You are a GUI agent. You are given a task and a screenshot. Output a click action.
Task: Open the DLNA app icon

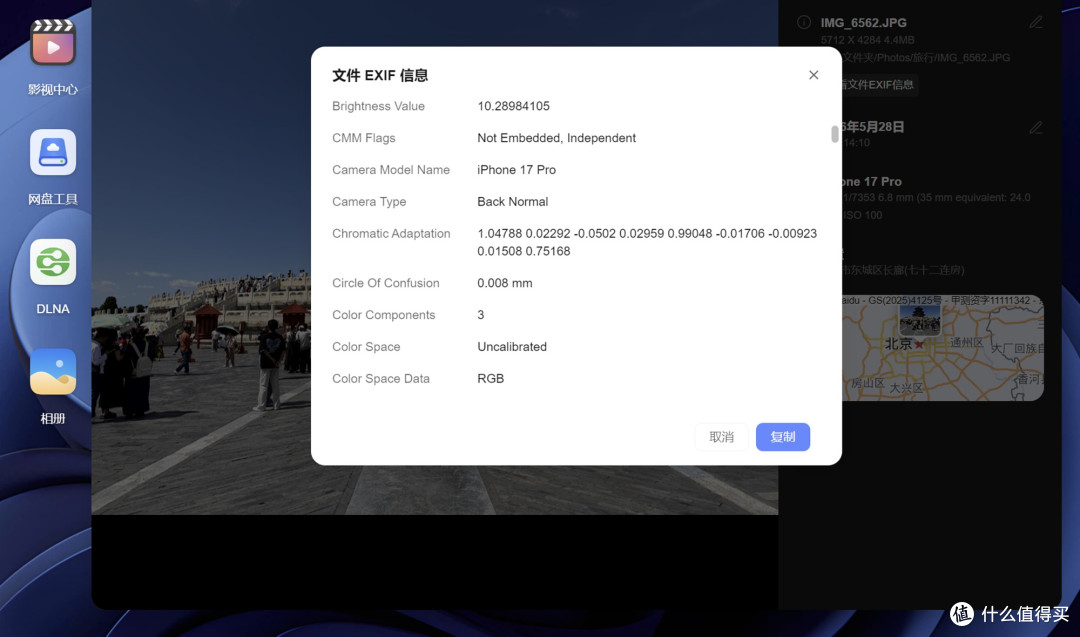(x=53, y=262)
